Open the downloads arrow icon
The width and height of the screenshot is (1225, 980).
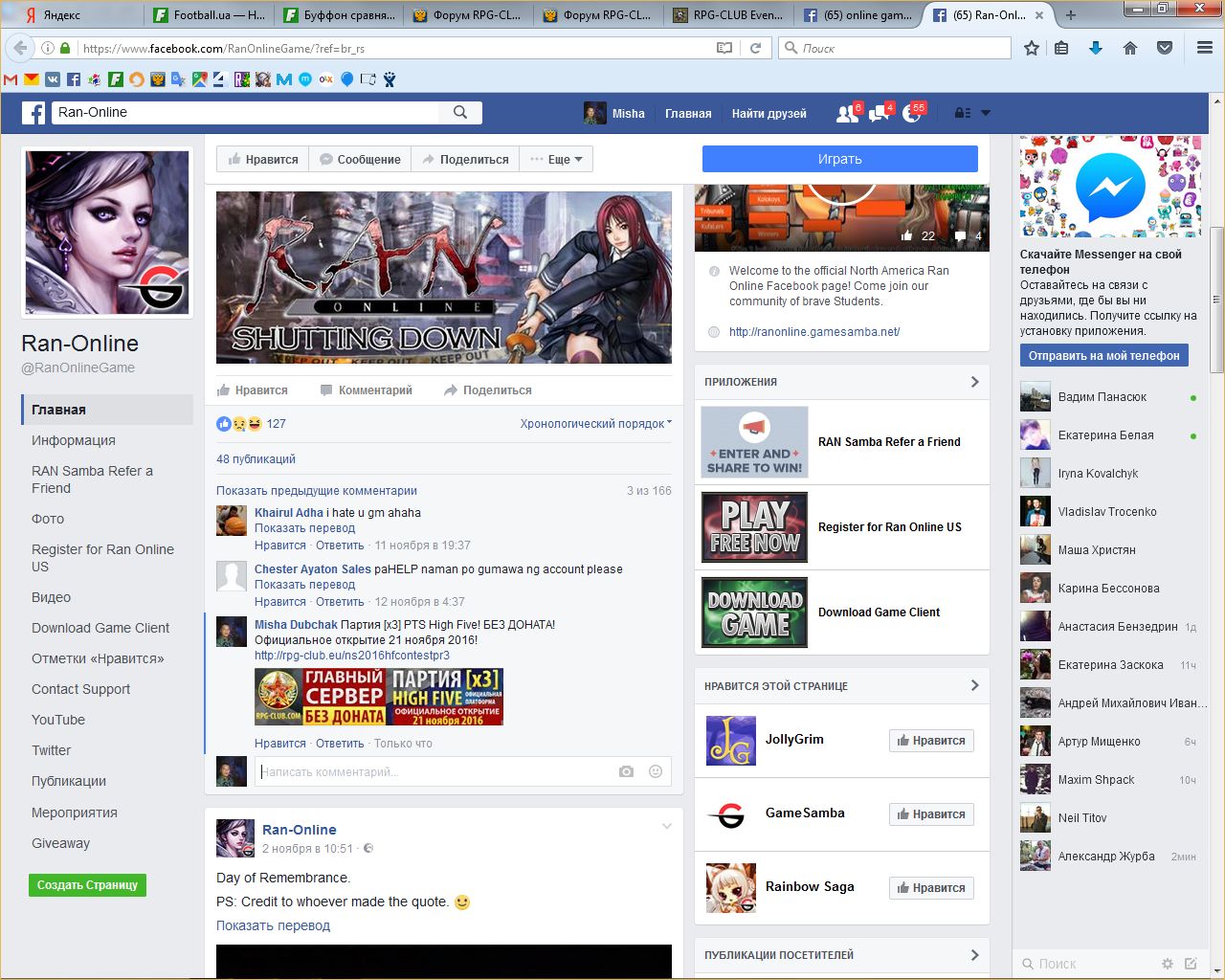(1096, 48)
